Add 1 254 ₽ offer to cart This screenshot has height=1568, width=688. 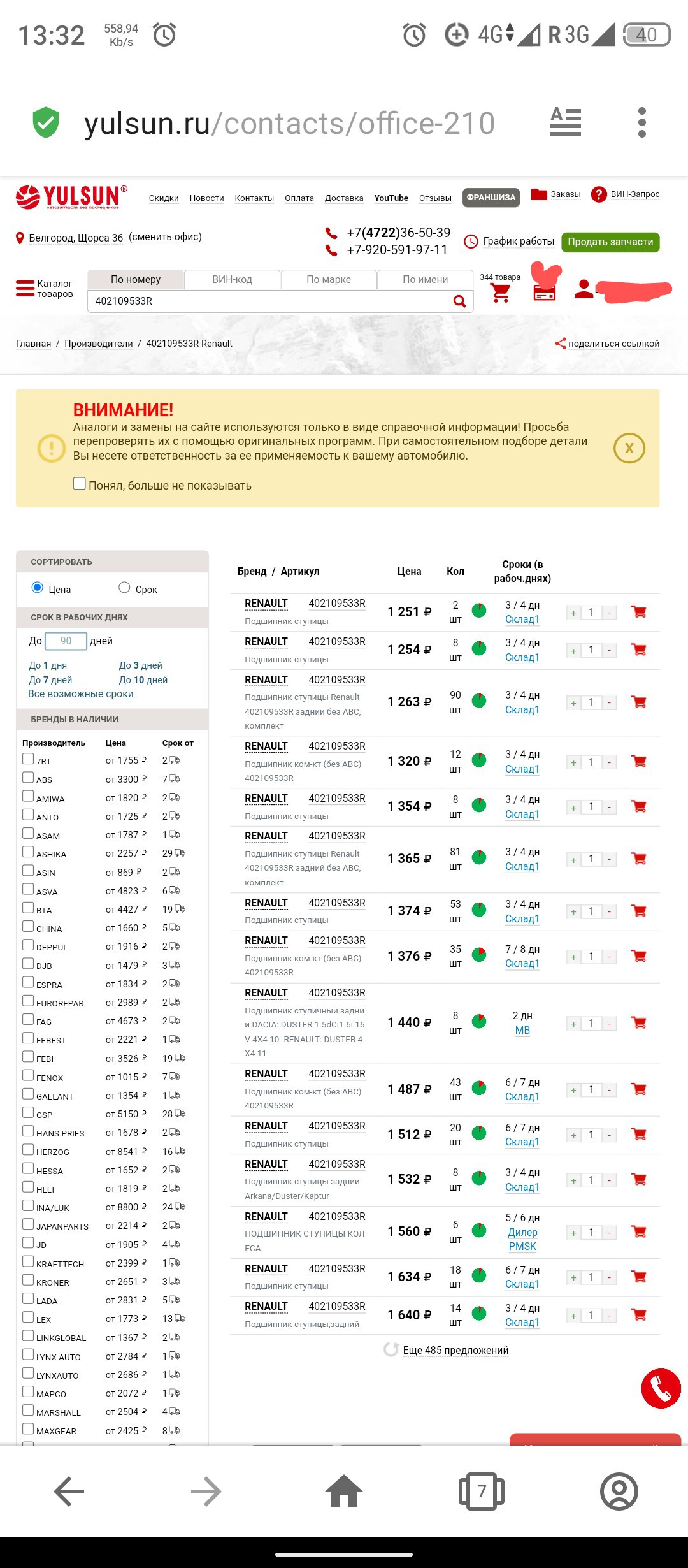pos(638,650)
